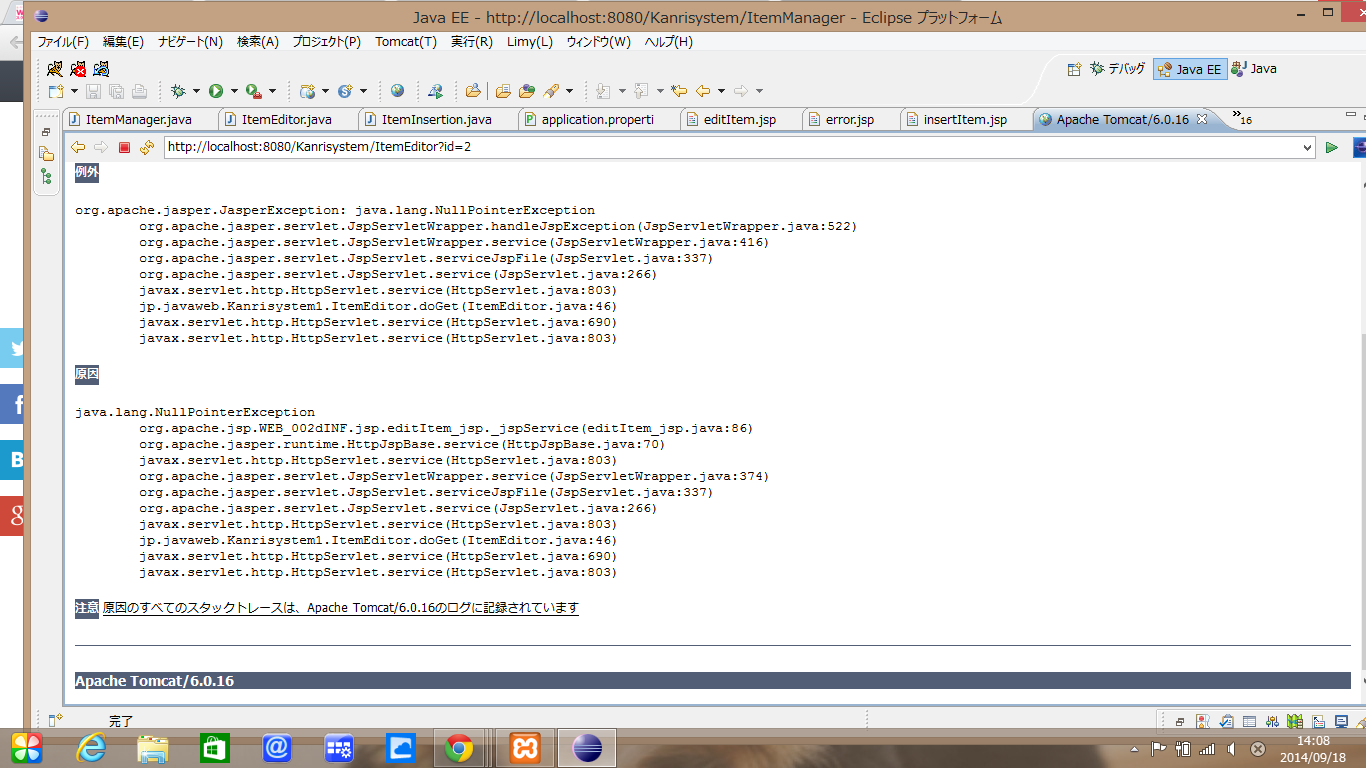The height and width of the screenshot is (768, 1366).
Task: Refresh the internal browser page
Action: pyautogui.click(x=147, y=148)
